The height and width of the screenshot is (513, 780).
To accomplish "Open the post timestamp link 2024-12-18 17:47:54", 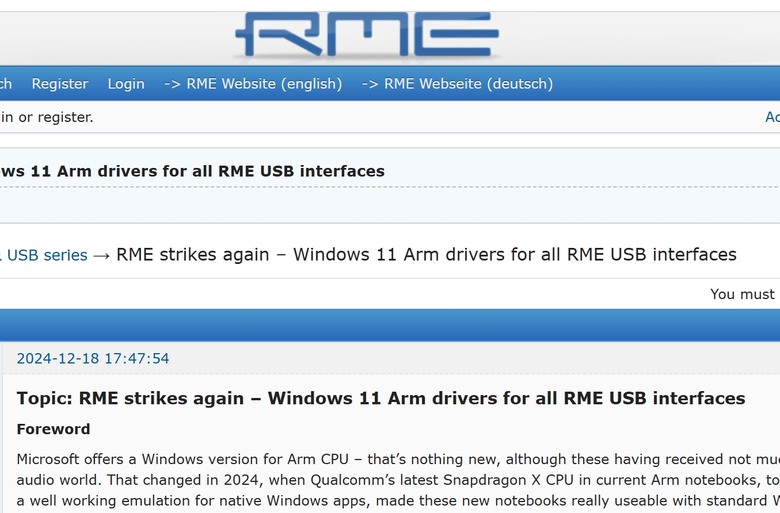I will pos(93,358).
